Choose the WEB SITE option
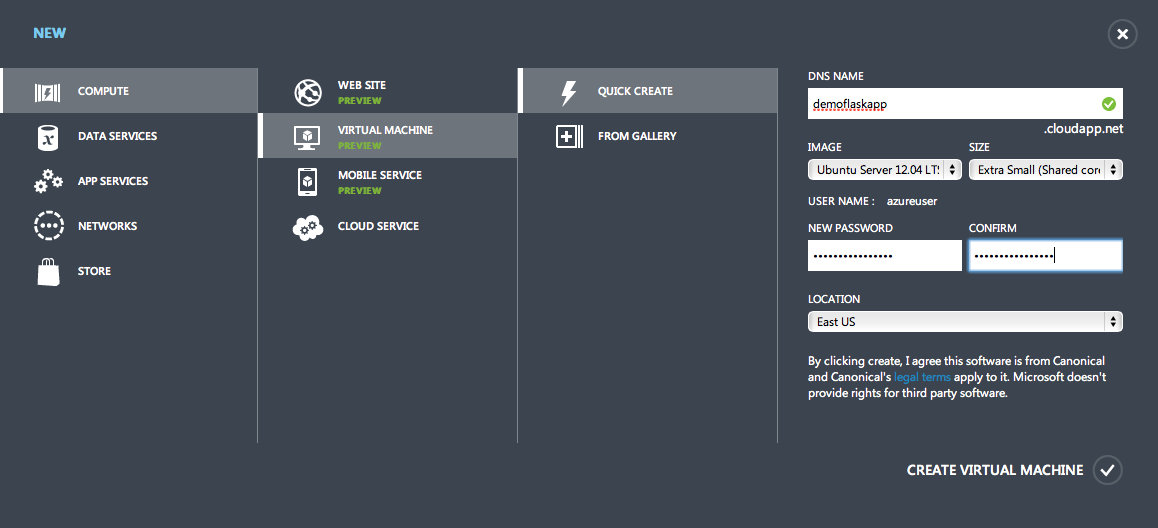 (x=362, y=85)
